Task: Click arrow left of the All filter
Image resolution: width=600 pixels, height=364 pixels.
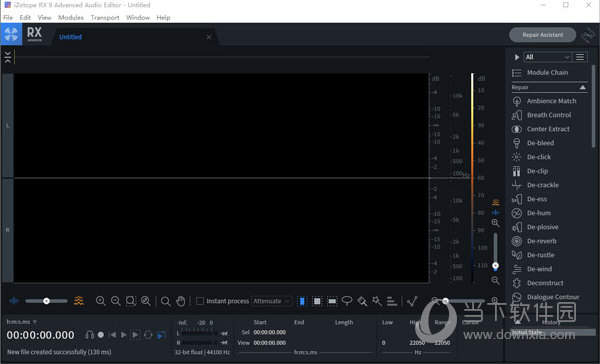Action: point(517,57)
